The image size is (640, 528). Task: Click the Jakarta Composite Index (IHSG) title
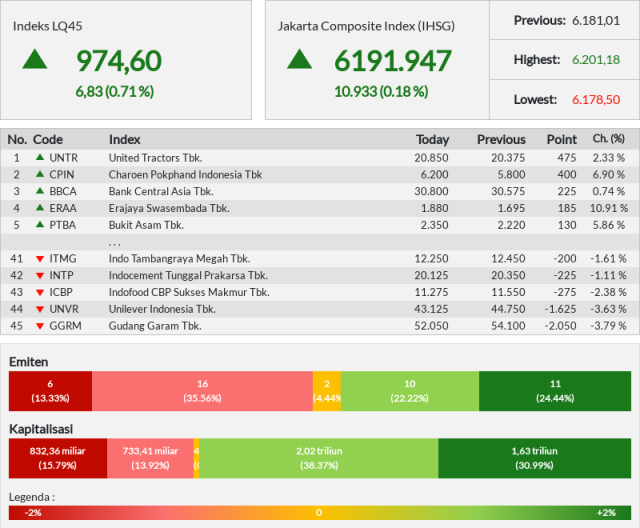[367, 26]
